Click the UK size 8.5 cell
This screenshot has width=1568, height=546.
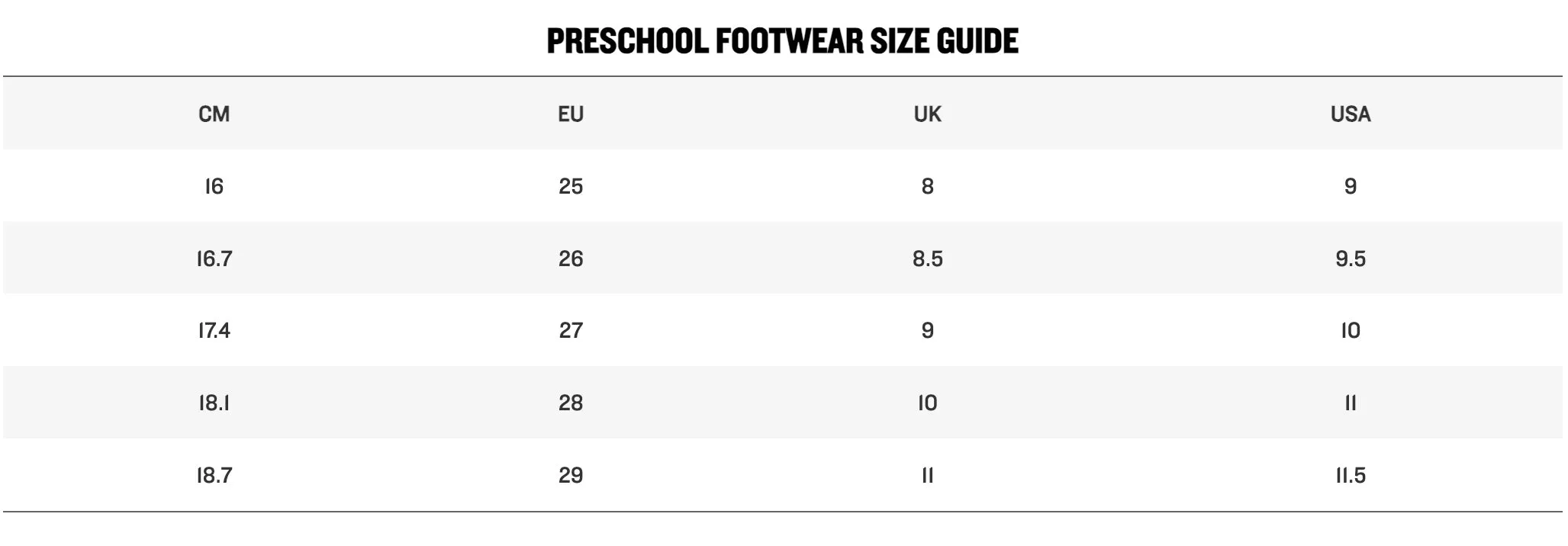coord(928,259)
